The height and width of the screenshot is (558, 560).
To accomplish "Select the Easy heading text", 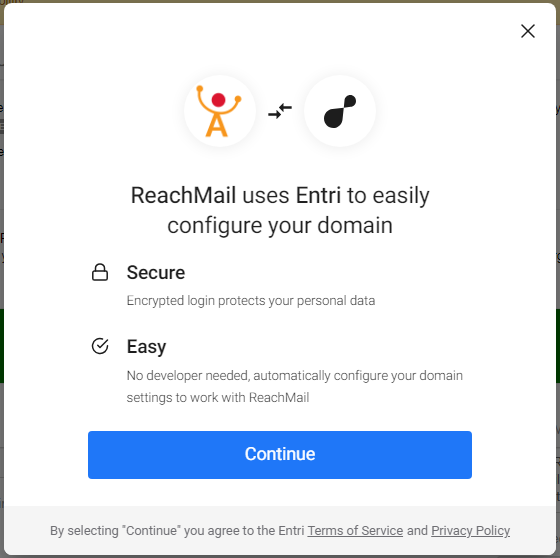I will pos(146,347).
